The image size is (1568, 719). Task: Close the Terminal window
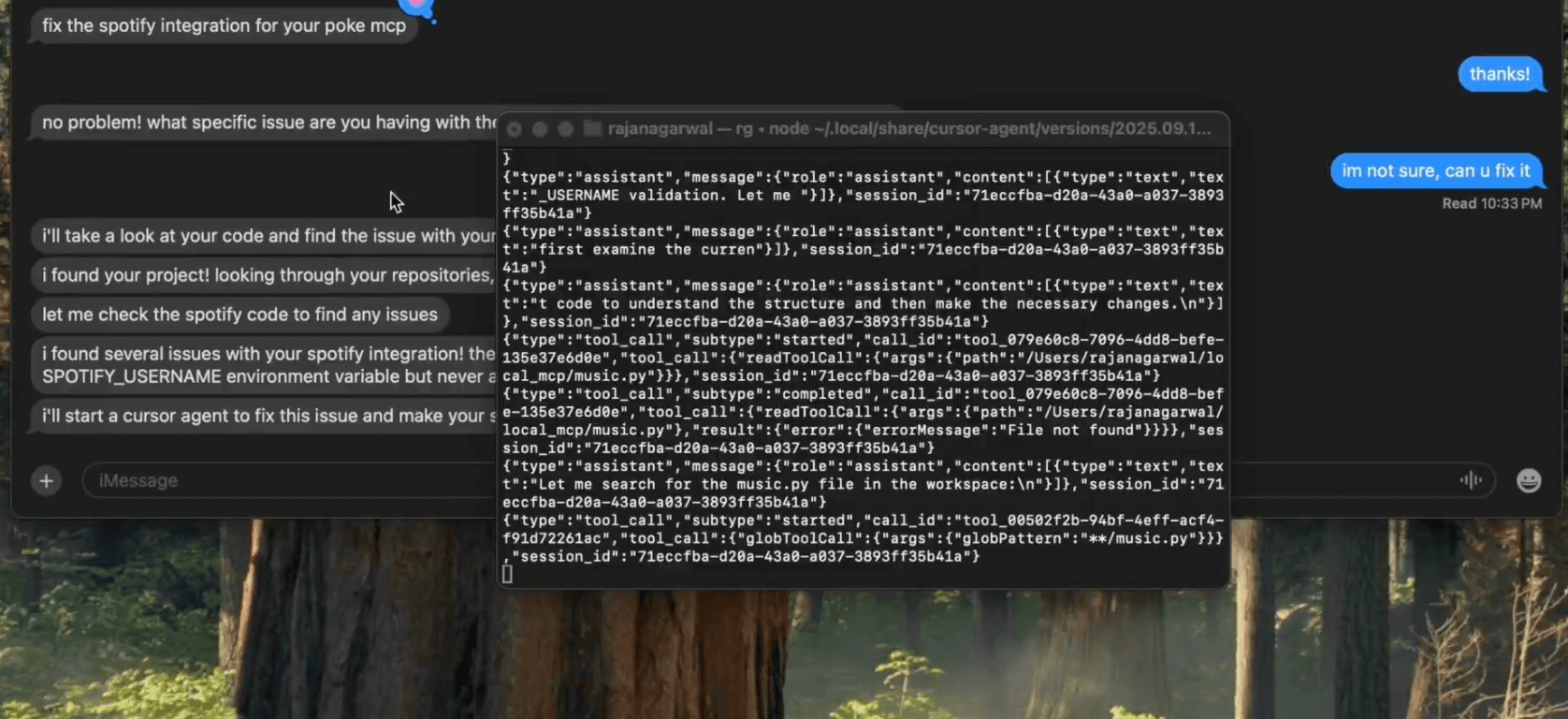[x=514, y=129]
